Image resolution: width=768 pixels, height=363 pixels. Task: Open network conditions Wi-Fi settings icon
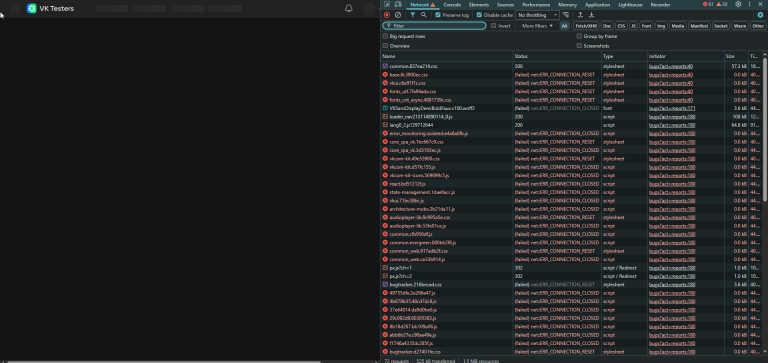[x=566, y=15]
